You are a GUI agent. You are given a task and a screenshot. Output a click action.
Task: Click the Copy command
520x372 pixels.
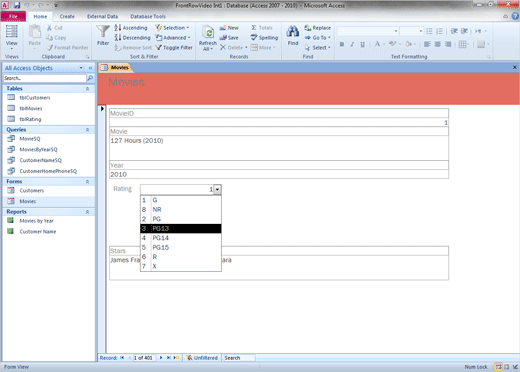56,38
